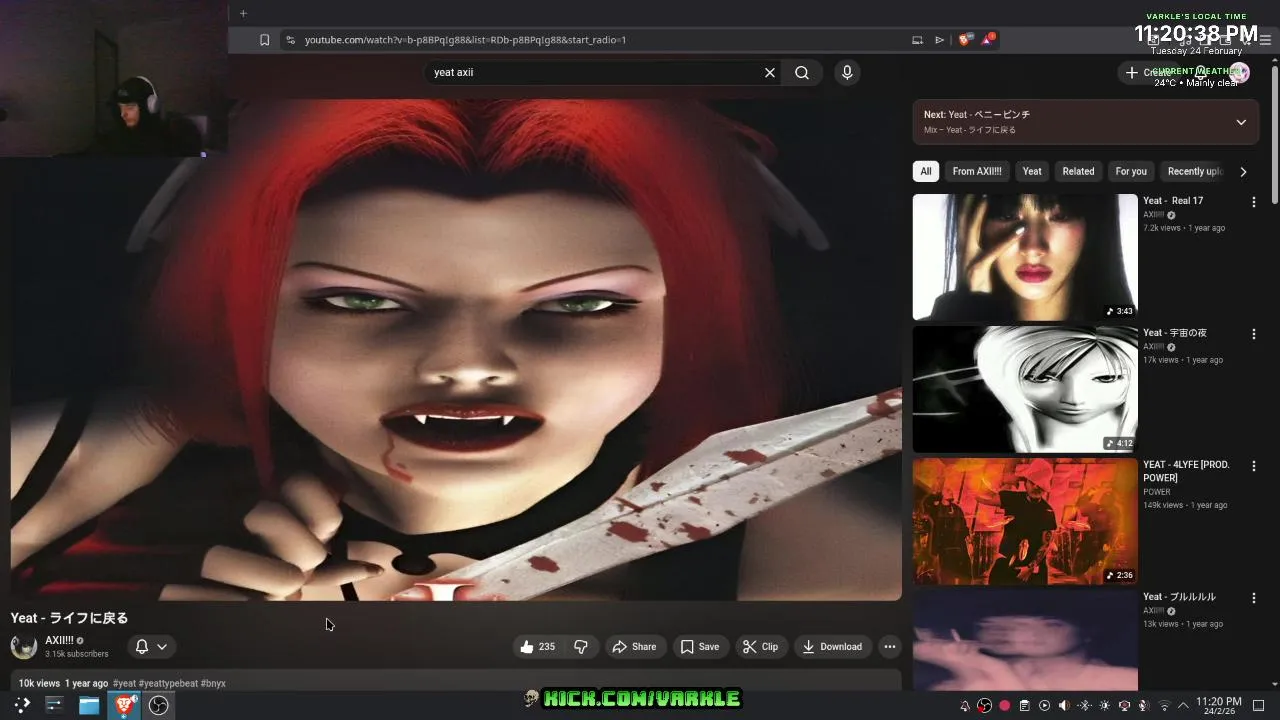Image resolution: width=1280 pixels, height=720 pixels.
Task: Open 'YEAT - 4LYFE [PROD. POWER]' thumbnail
Action: coord(1025,521)
